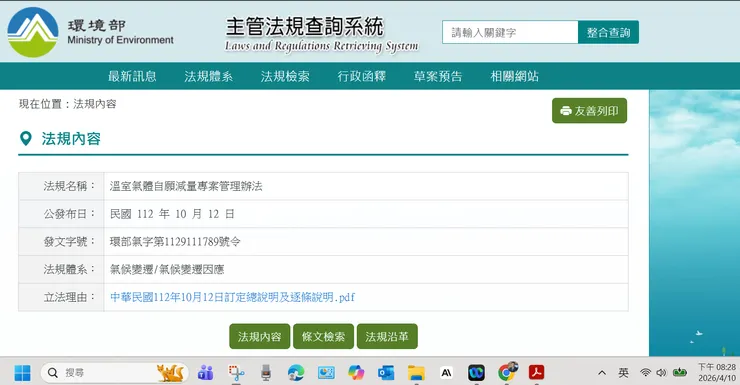Viewport: 740px width, 385px height.
Task: Open File Explorer from taskbar
Action: coord(416,373)
